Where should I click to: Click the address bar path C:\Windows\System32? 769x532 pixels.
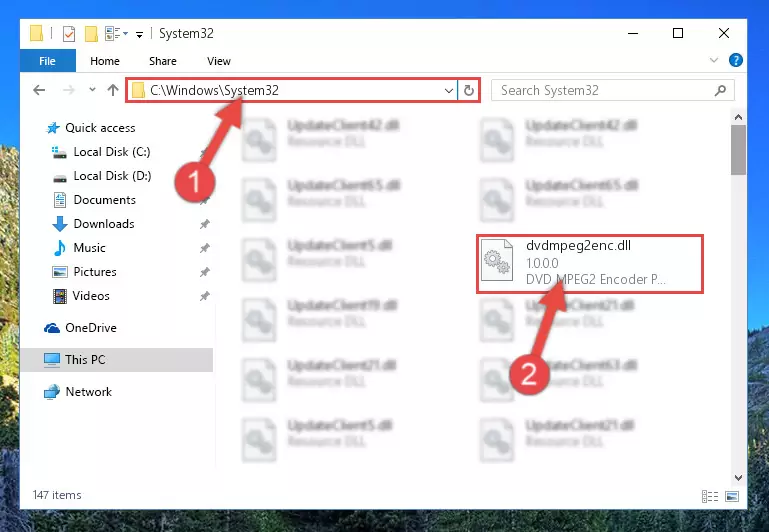(214, 90)
